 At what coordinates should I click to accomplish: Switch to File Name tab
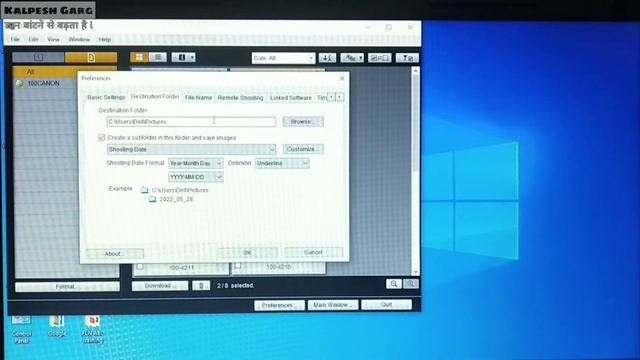click(198, 98)
